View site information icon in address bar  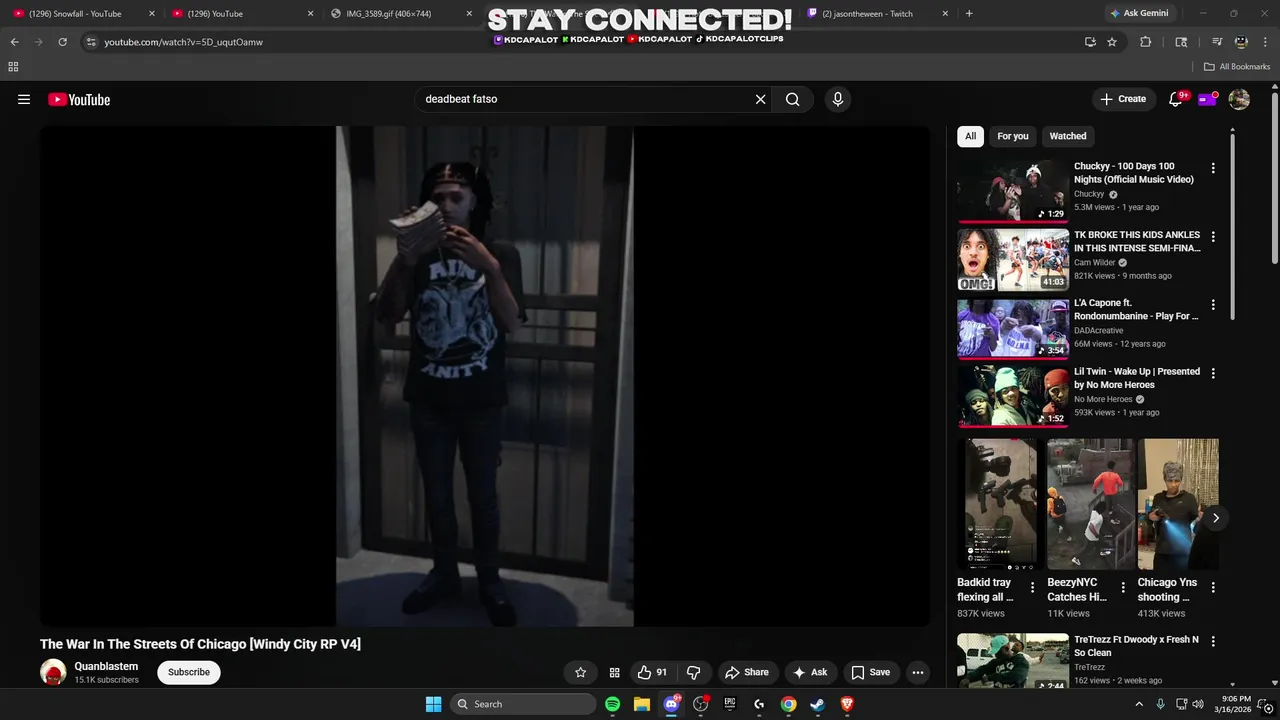(90, 42)
